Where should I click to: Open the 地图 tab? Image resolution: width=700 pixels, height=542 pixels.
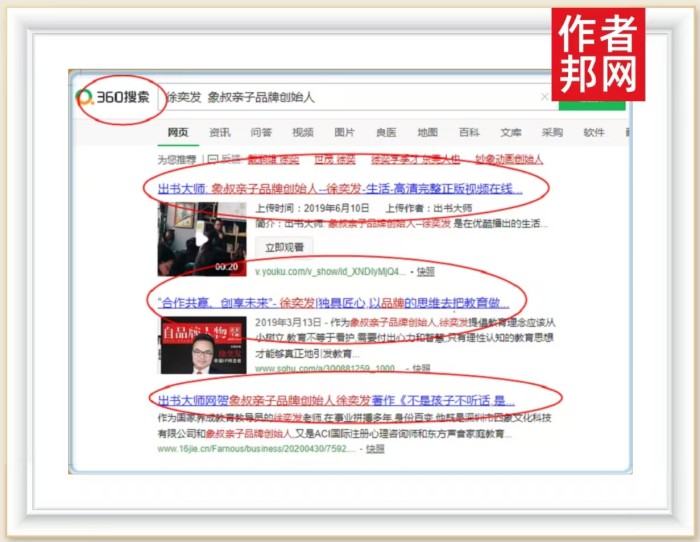tap(427, 132)
